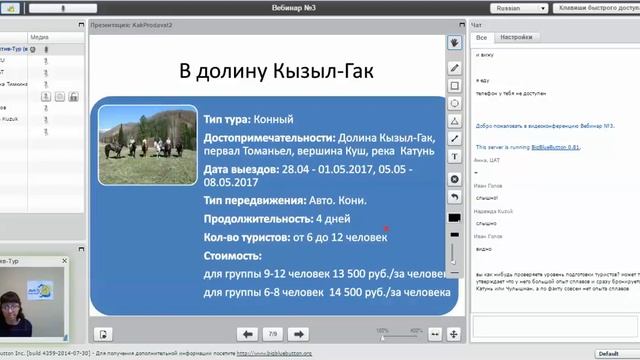Screen dimensions: 640x360
Task: Follow the BigBlueButton 0.81 link in chat
Action: point(555,147)
